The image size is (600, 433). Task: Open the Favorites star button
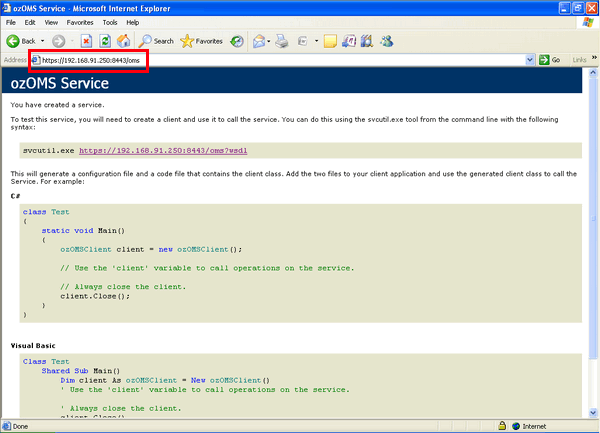[202, 41]
